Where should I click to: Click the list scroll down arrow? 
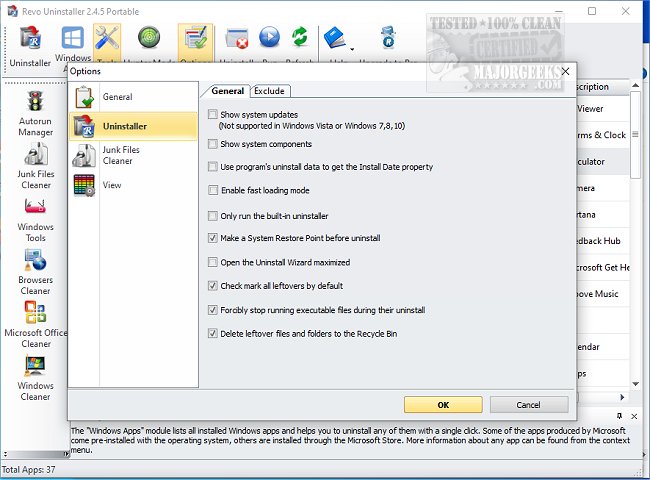(x=635, y=384)
